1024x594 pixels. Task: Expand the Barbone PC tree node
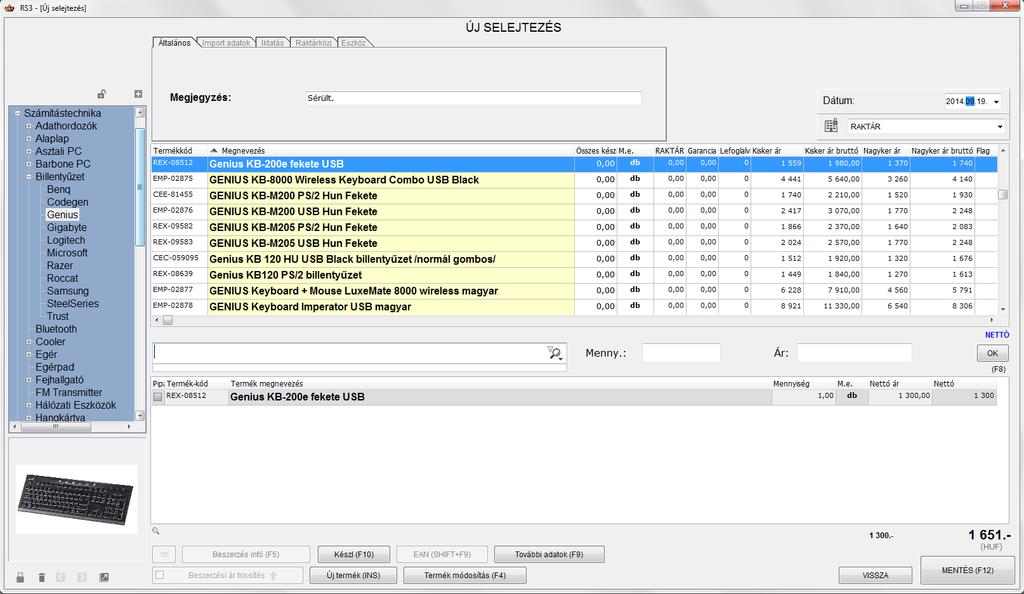click(x=29, y=164)
